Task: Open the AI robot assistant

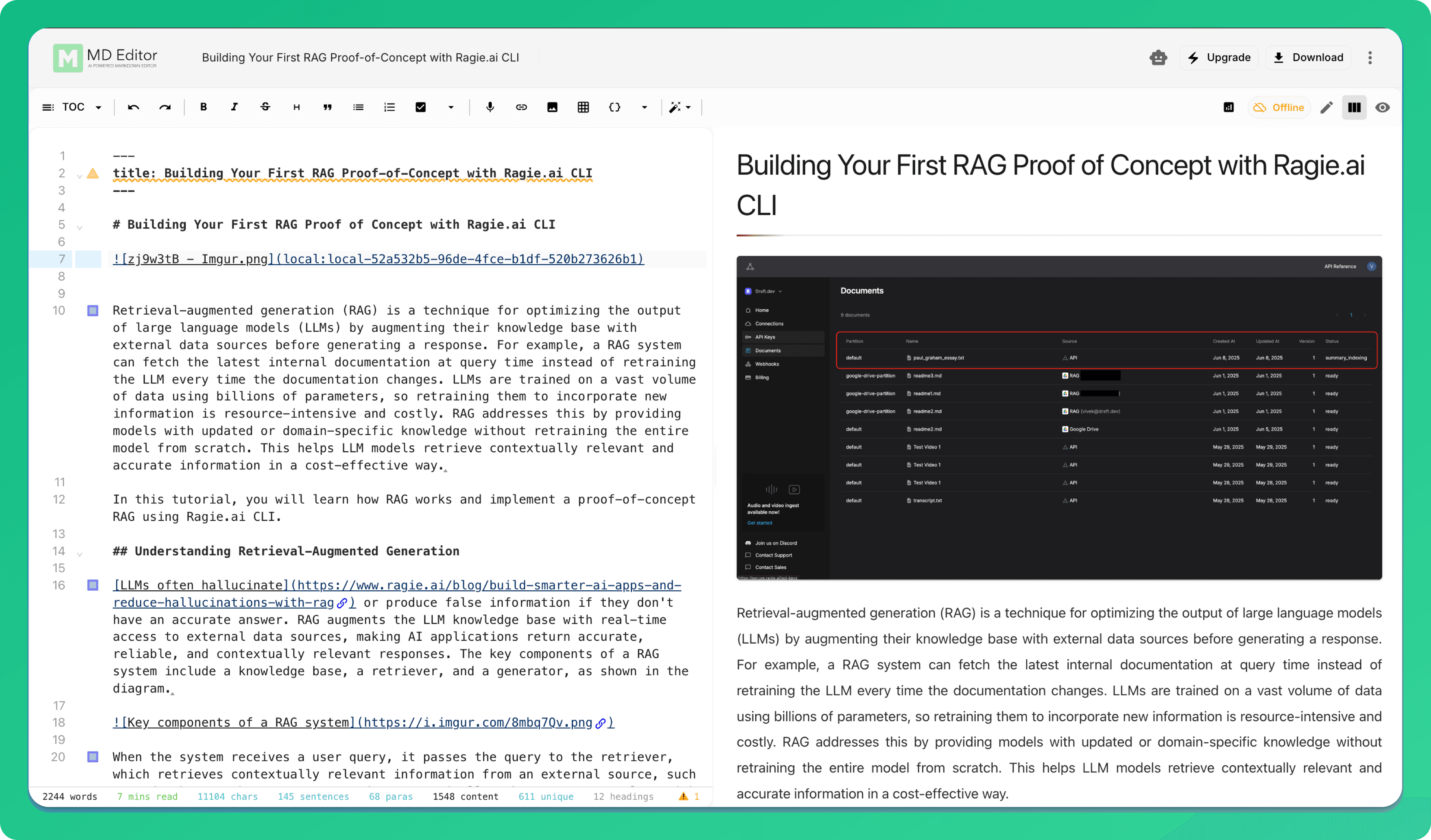Action: pos(1158,57)
